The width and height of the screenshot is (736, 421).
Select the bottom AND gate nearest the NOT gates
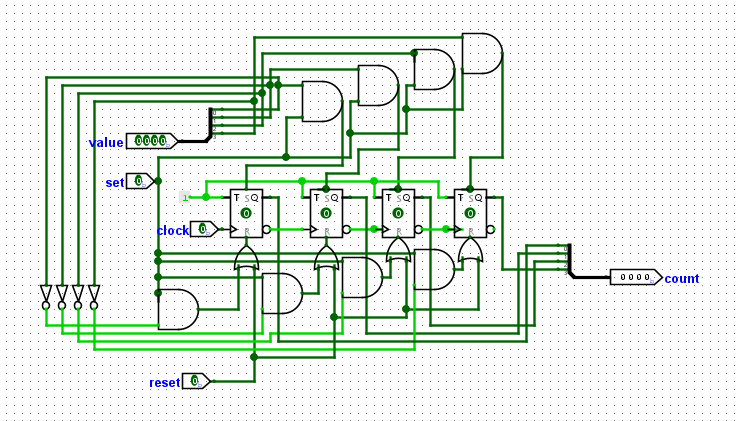point(178,309)
